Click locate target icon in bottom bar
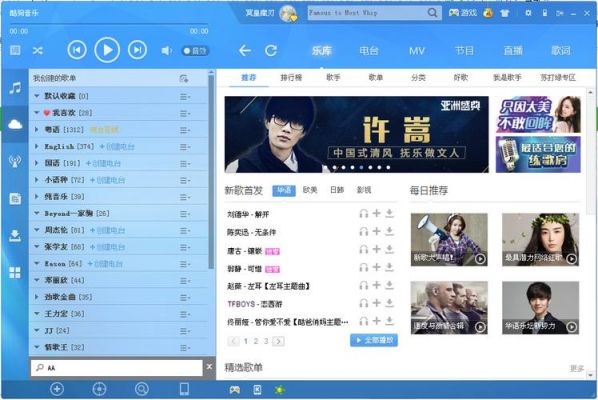 point(99,389)
